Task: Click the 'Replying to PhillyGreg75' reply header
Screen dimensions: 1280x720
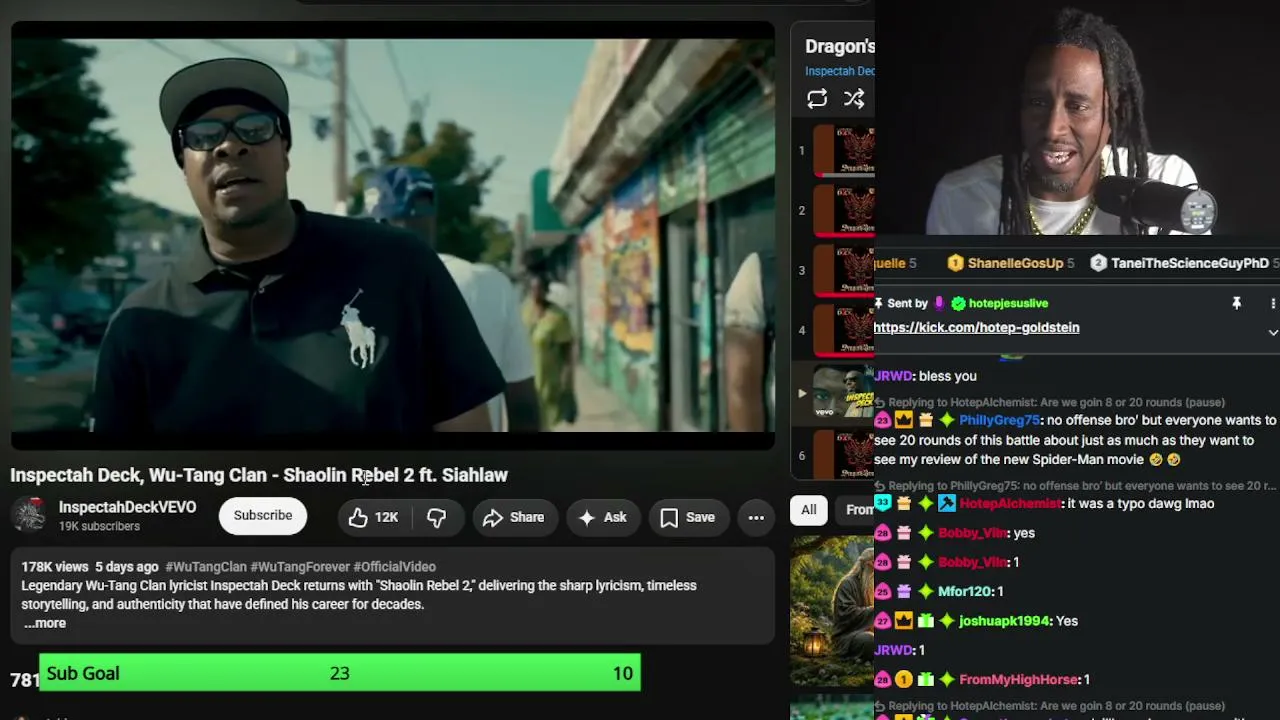Action: [x=1075, y=486]
